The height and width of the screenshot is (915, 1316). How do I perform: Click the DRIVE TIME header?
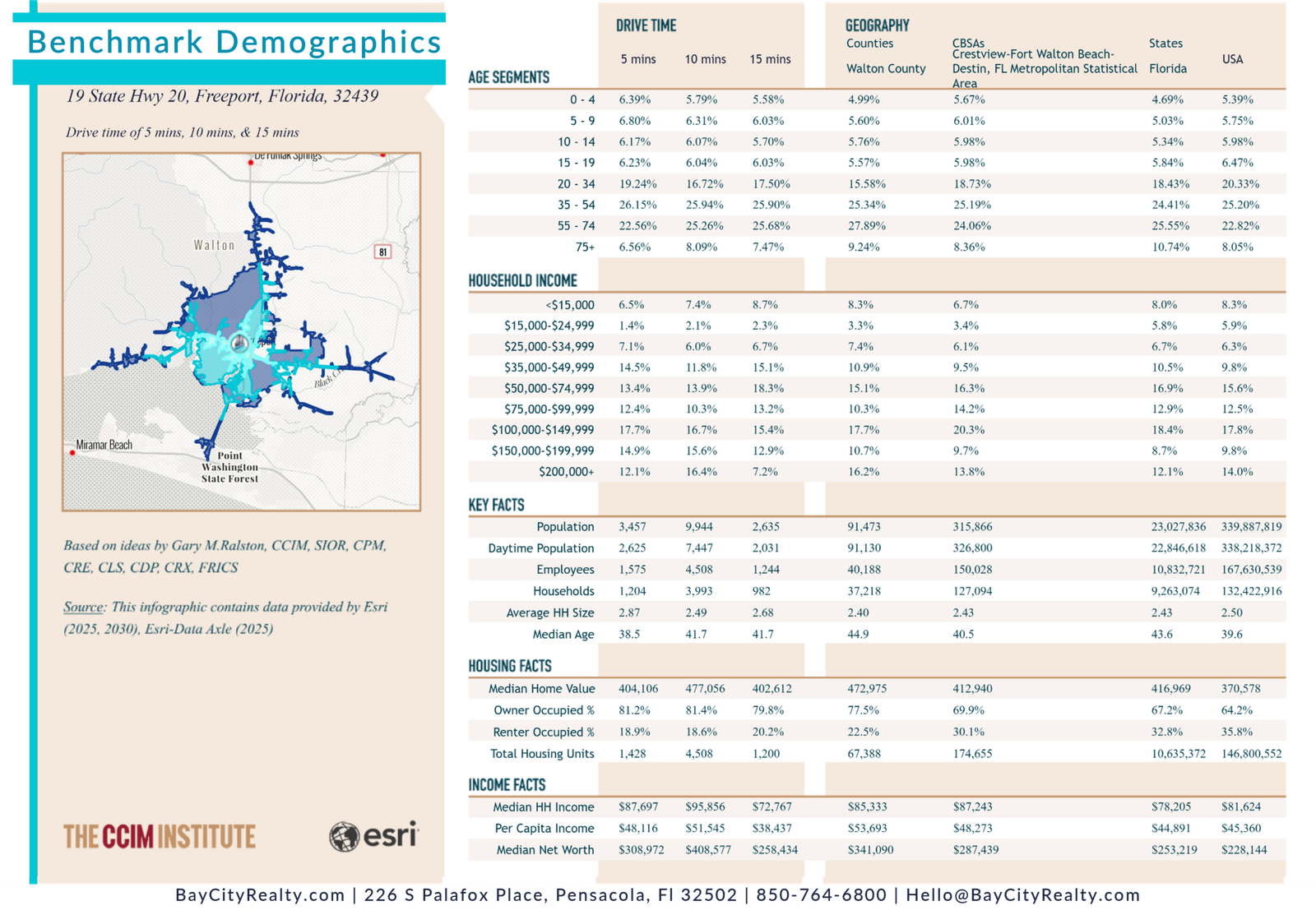[646, 25]
